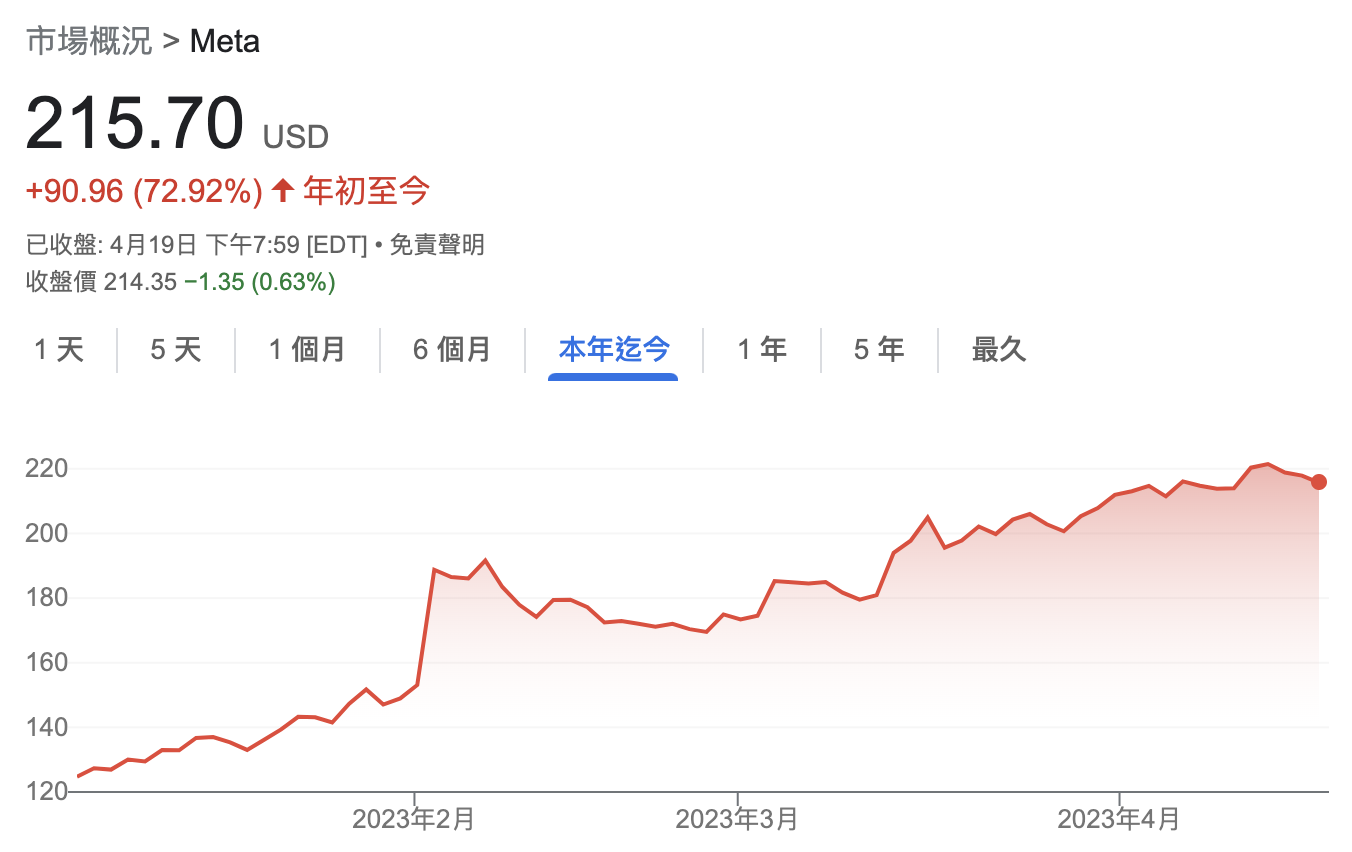Click the 2023年4月 axis label

(x=1119, y=819)
